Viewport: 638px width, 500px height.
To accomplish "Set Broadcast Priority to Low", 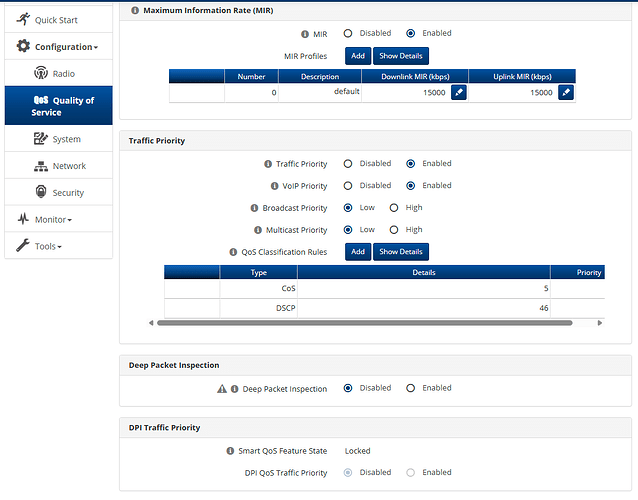I will 348,208.
